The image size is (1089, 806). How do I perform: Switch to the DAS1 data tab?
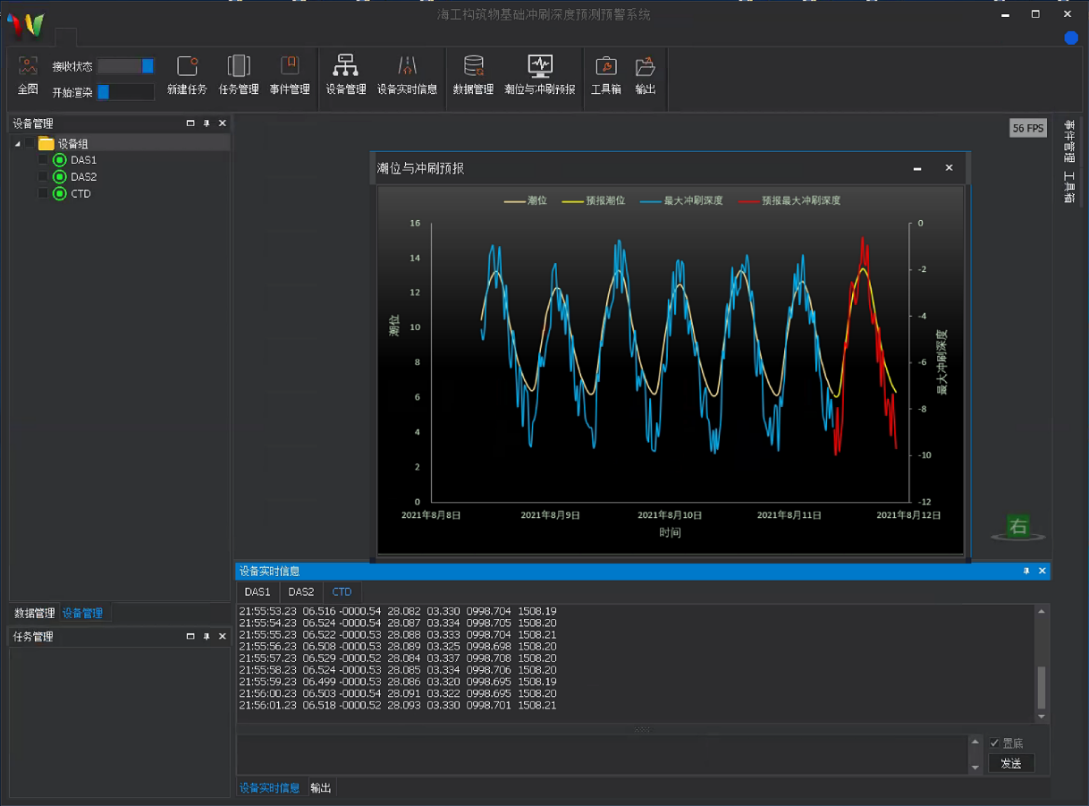point(257,592)
